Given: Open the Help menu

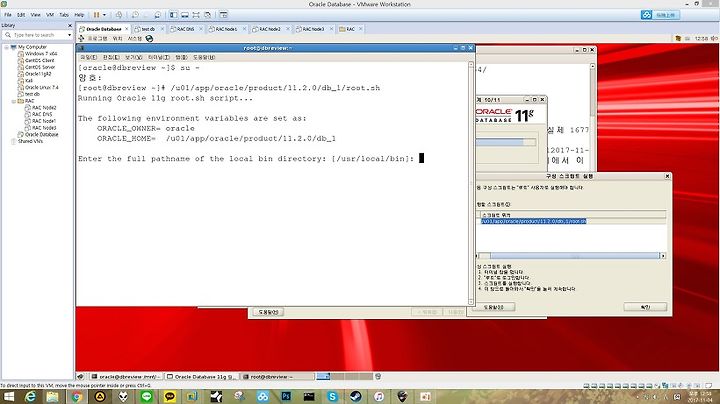Looking at the screenshot, I should pos(79,15).
